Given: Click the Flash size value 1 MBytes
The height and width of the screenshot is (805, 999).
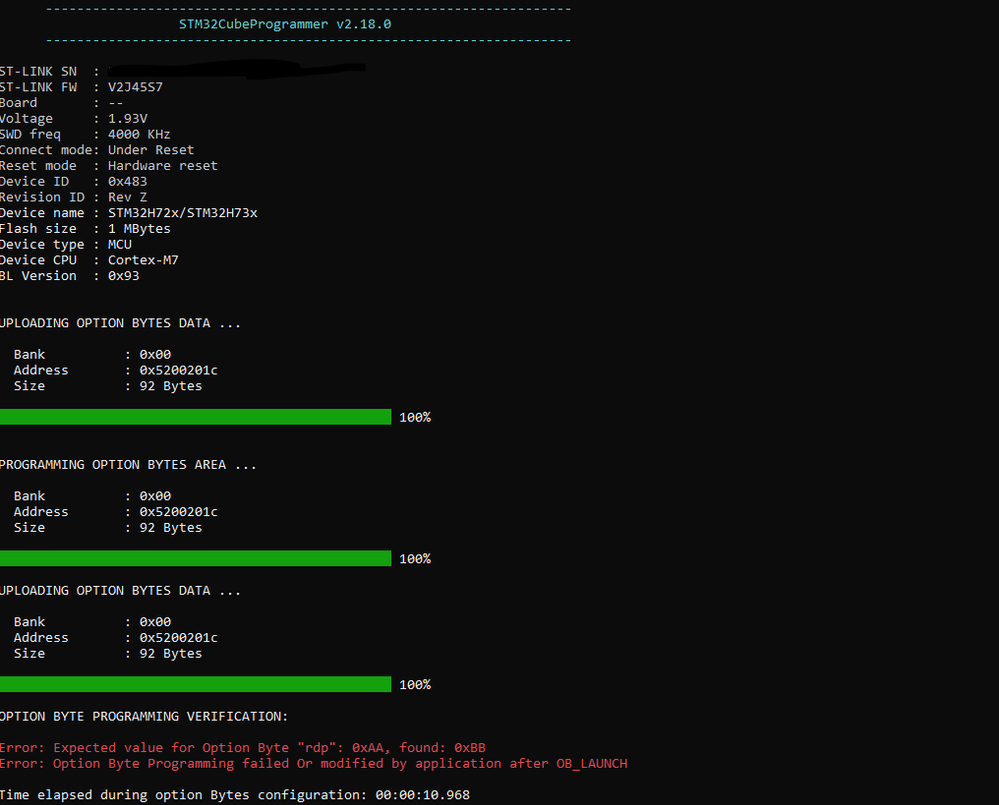Looking at the screenshot, I should (139, 229).
